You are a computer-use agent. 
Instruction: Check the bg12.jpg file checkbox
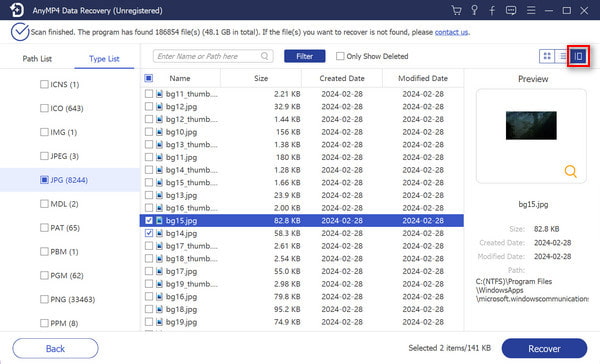(x=149, y=107)
